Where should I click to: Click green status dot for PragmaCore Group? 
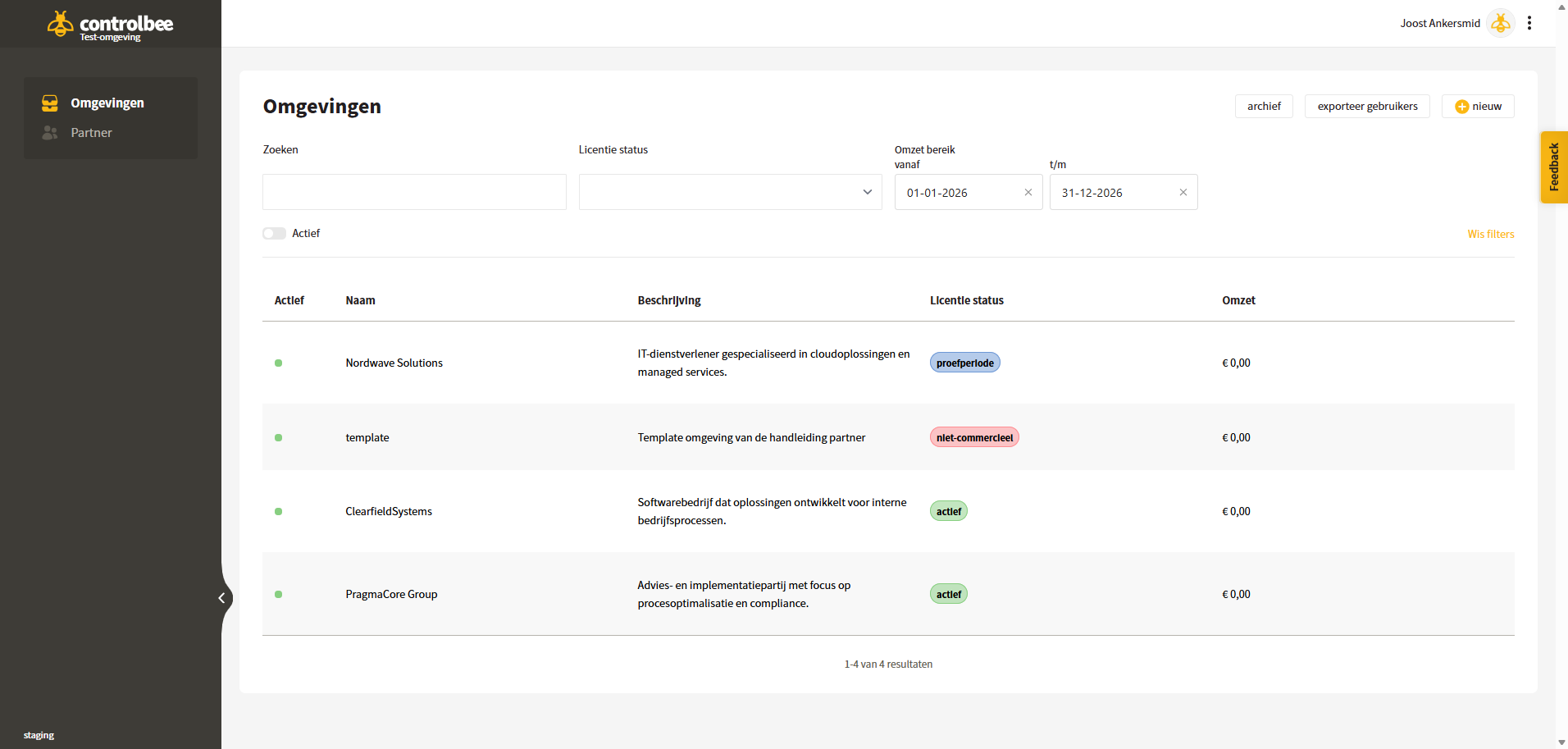coord(279,594)
